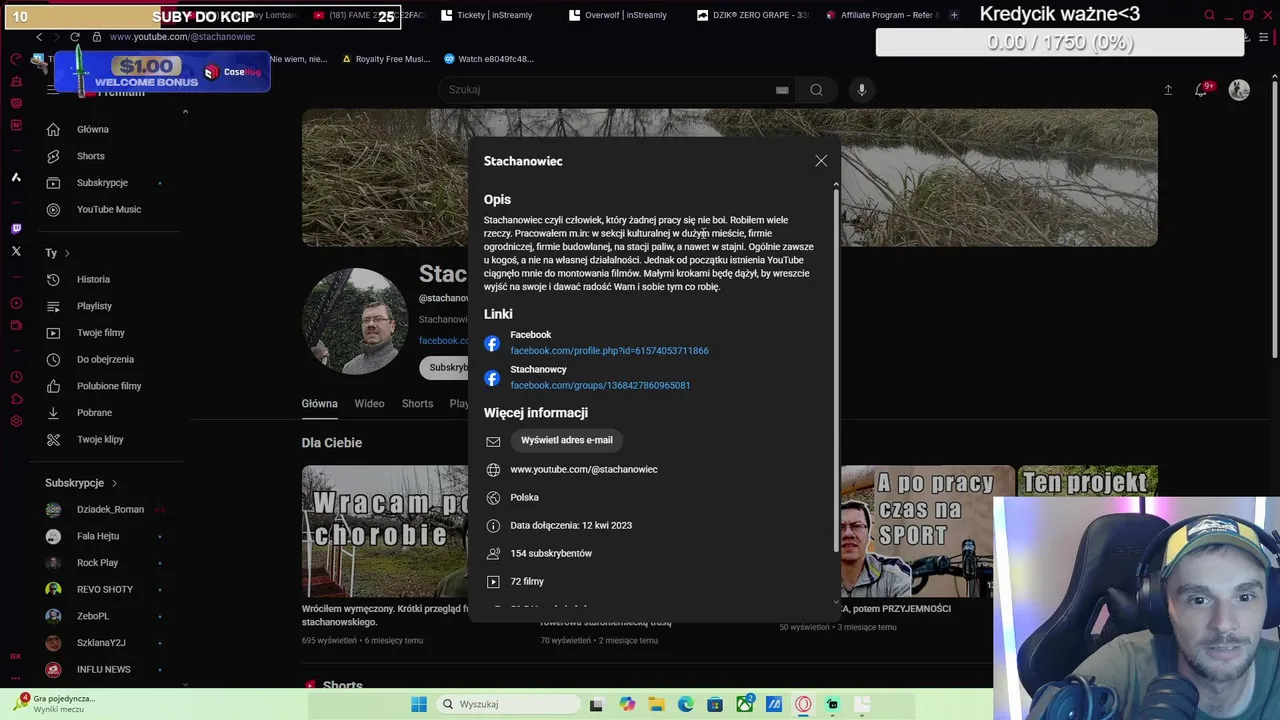Image resolution: width=1280 pixels, height=720 pixels.
Task: Open Twoje filmy in the sidebar
Action: (103, 333)
